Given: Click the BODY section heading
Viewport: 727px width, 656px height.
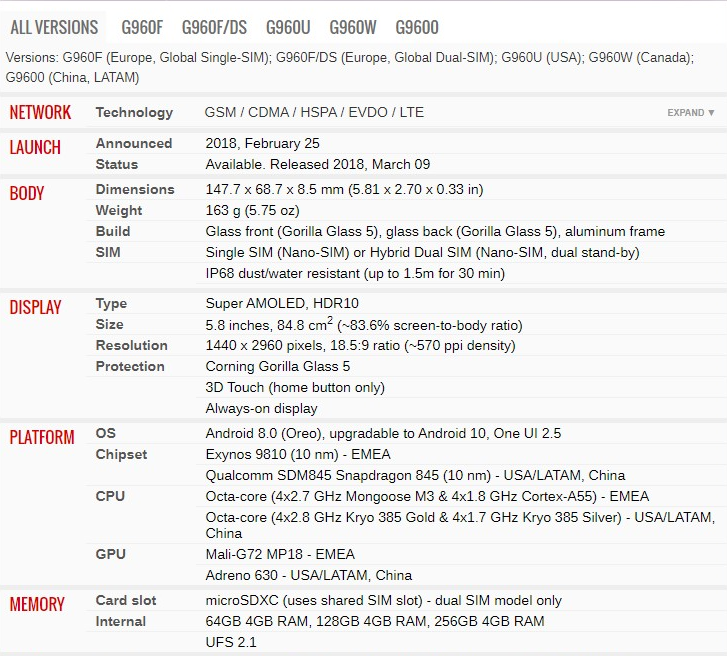Looking at the screenshot, I should pos(27,193).
